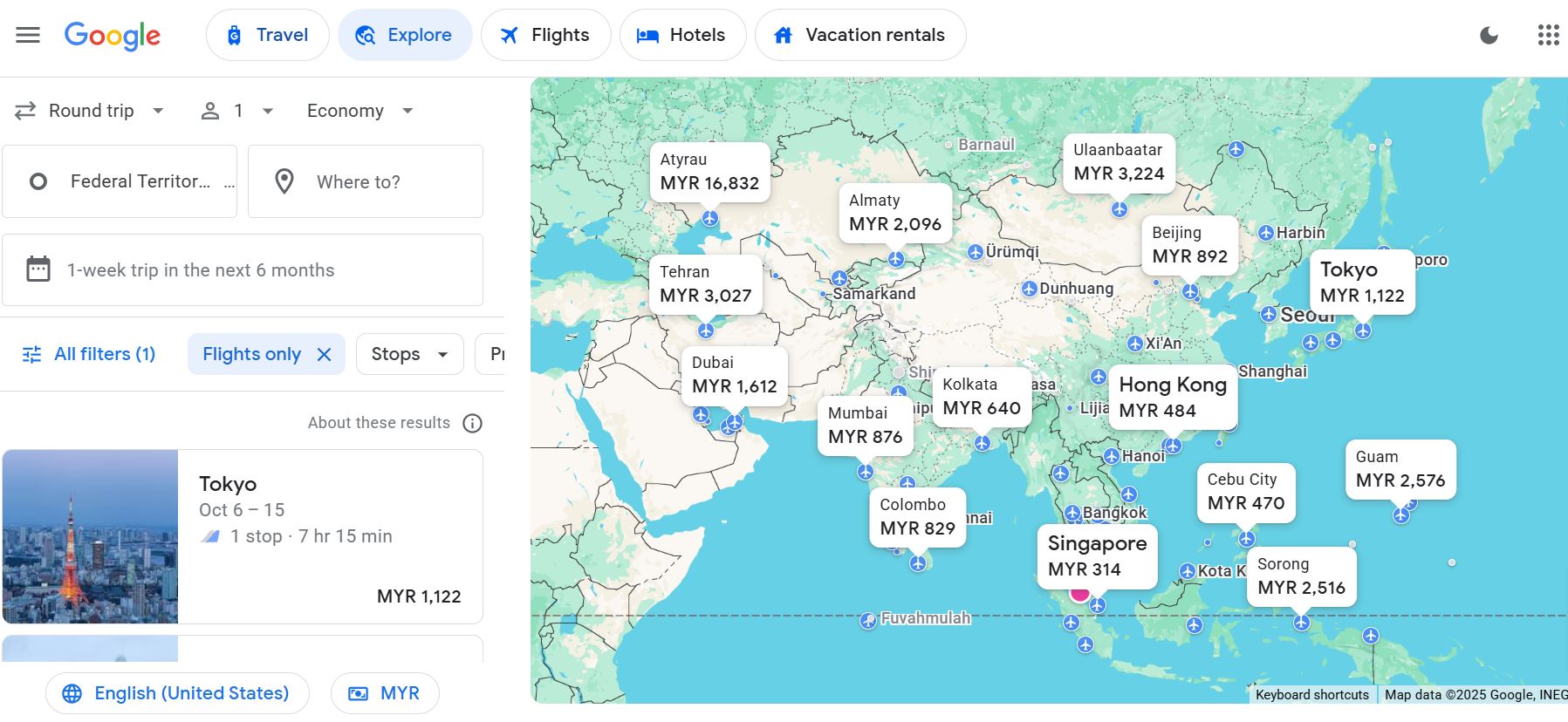The height and width of the screenshot is (722, 1568).
Task: Click the Samarkand airport marker icon
Action: [x=823, y=295]
